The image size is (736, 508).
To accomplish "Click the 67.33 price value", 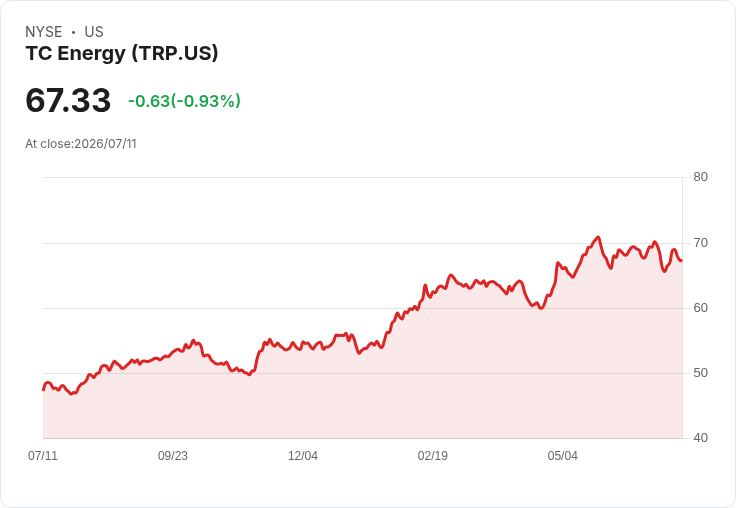I will click(x=68, y=100).
